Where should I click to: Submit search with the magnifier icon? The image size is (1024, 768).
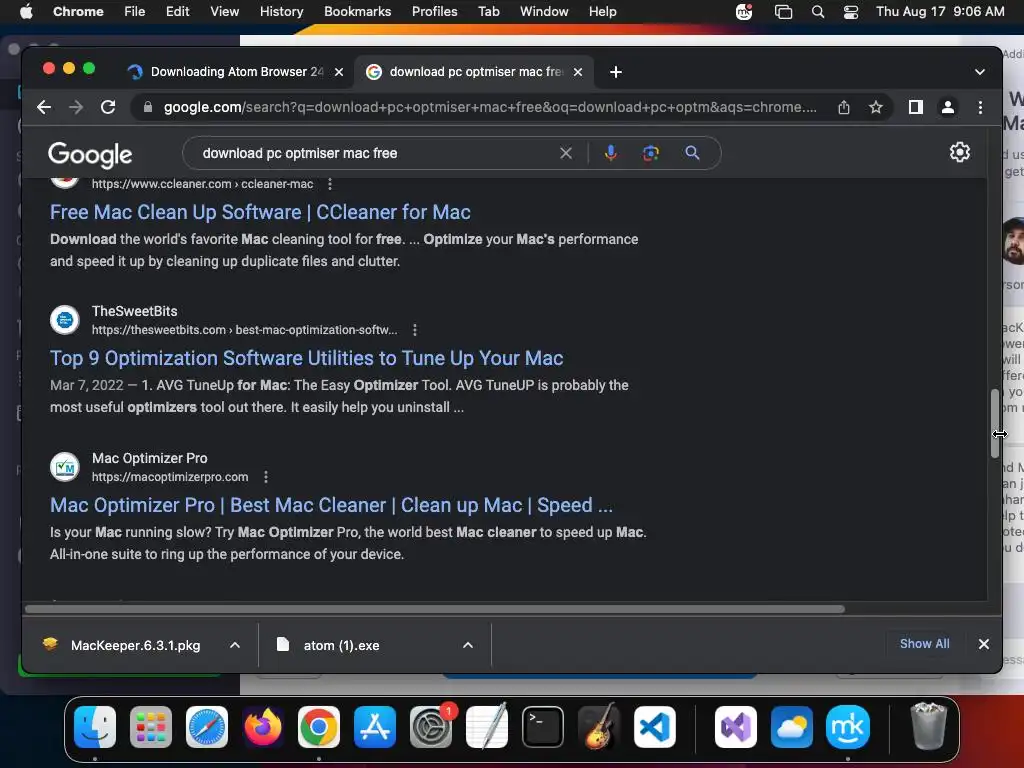pos(692,153)
